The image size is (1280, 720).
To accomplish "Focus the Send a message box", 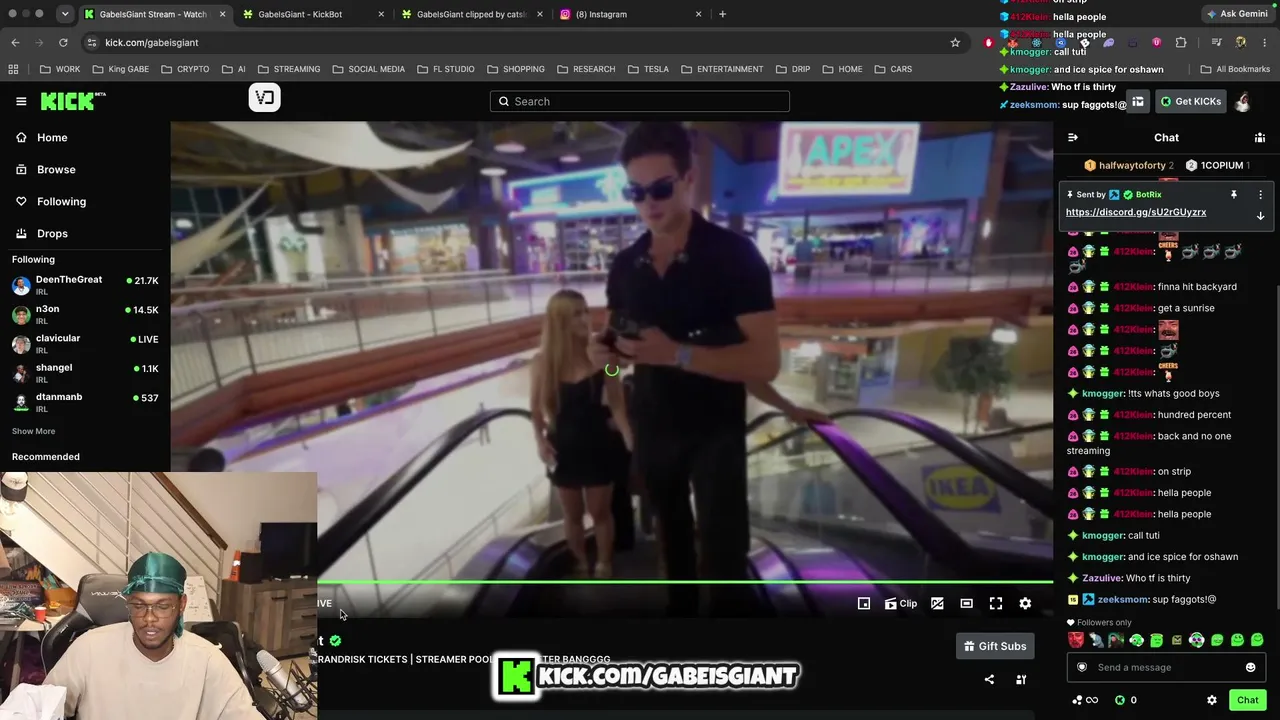I will coord(1166,667).
